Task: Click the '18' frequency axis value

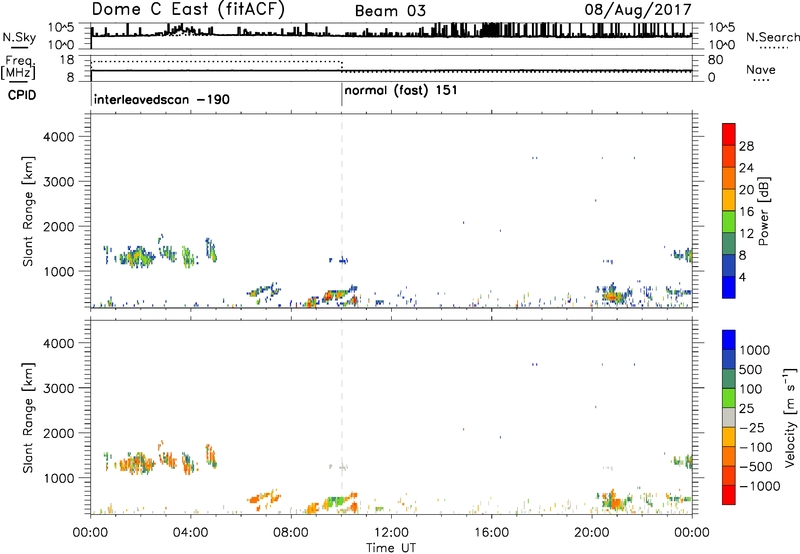Action: coord(67,60)
